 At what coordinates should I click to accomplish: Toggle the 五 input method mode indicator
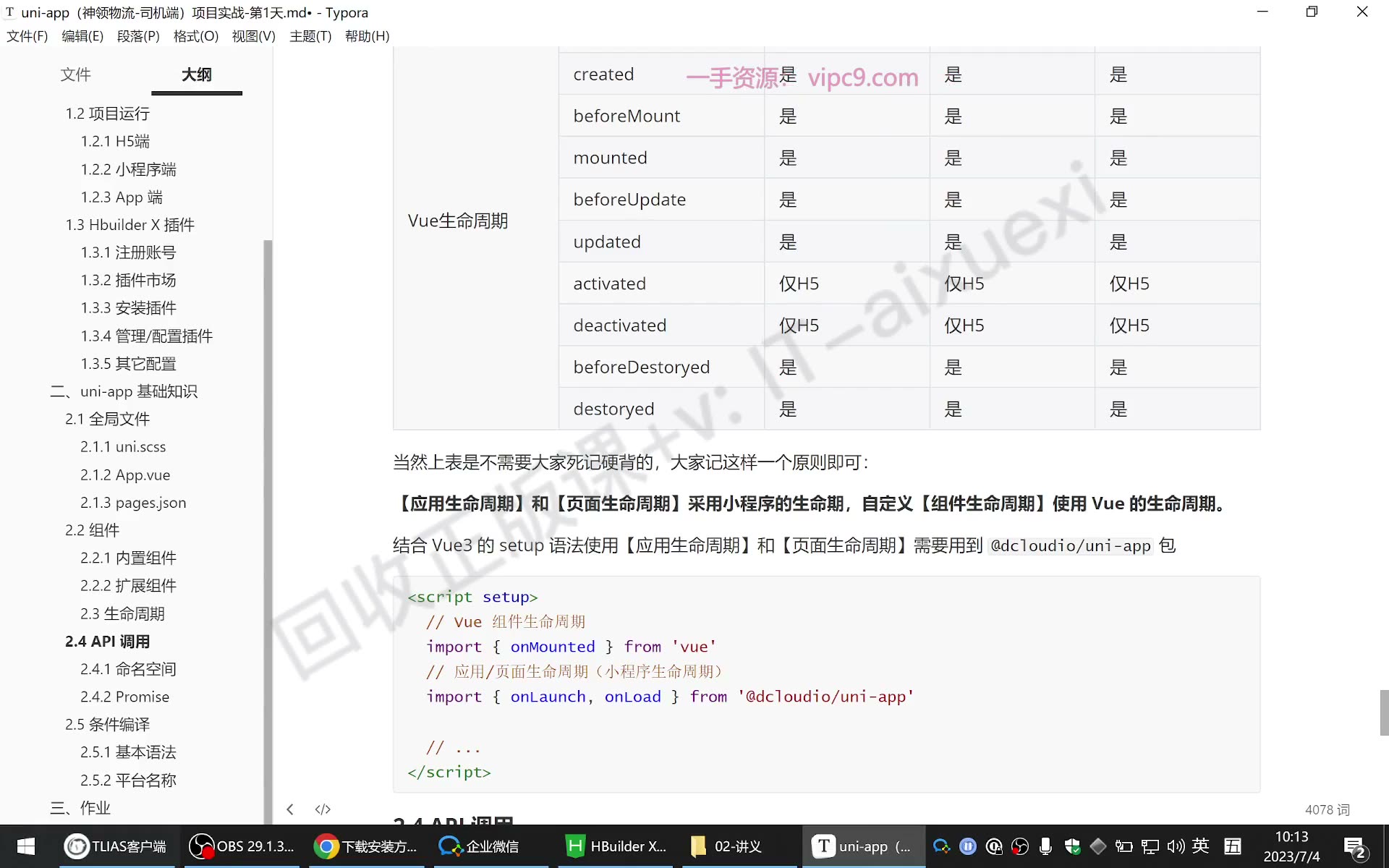tap(1233, 846)
